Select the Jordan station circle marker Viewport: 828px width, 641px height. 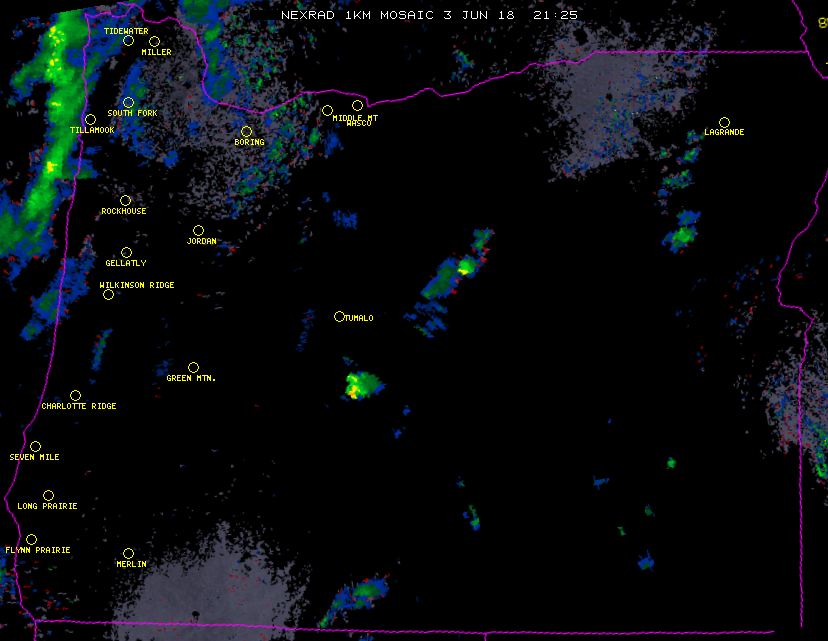point(198,230)
